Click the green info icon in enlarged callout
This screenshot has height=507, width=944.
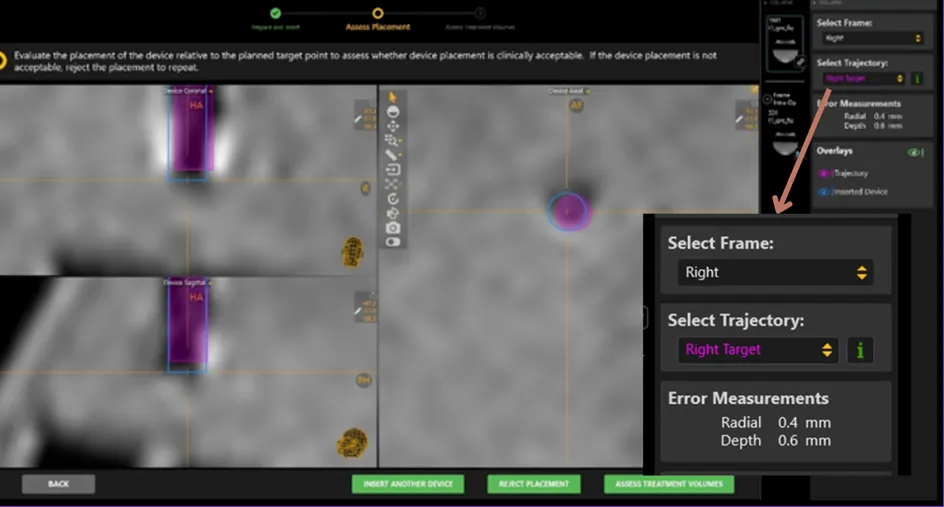[x=860, y=350]
